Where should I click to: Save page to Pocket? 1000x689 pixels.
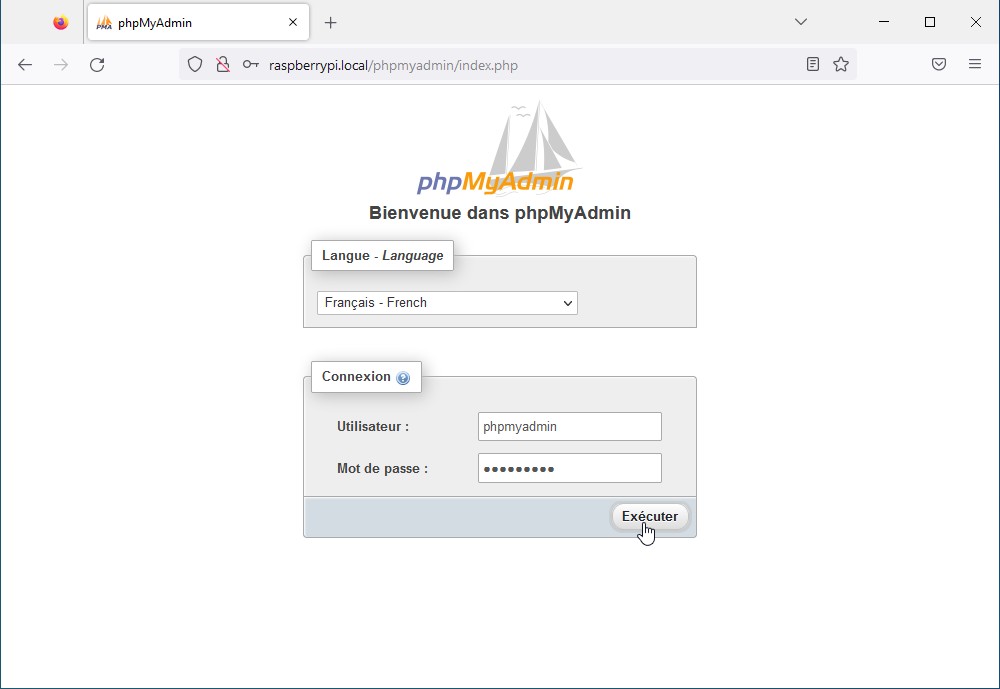[x=939, y=64]
